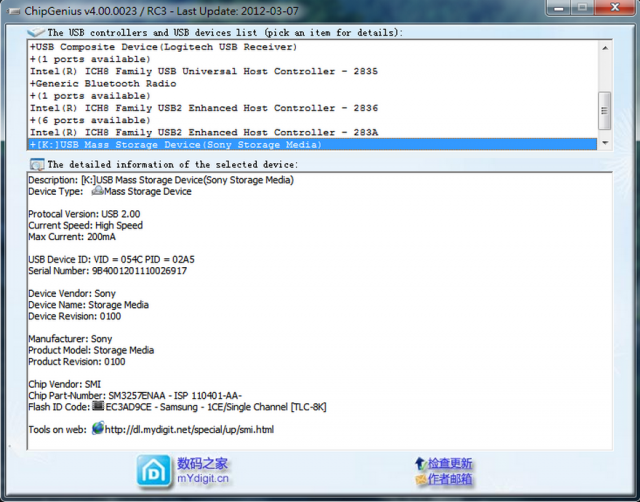This screenshot has width=640, height=502.
Task: Select the [K:]USB Mass Storage Device row
Action: [x=312, y=144]
